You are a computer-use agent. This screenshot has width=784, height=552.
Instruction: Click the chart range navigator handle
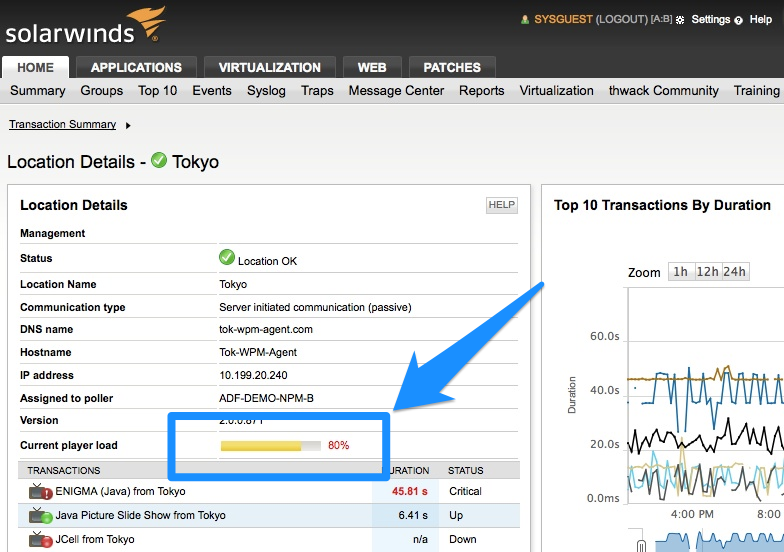point(642,546)
